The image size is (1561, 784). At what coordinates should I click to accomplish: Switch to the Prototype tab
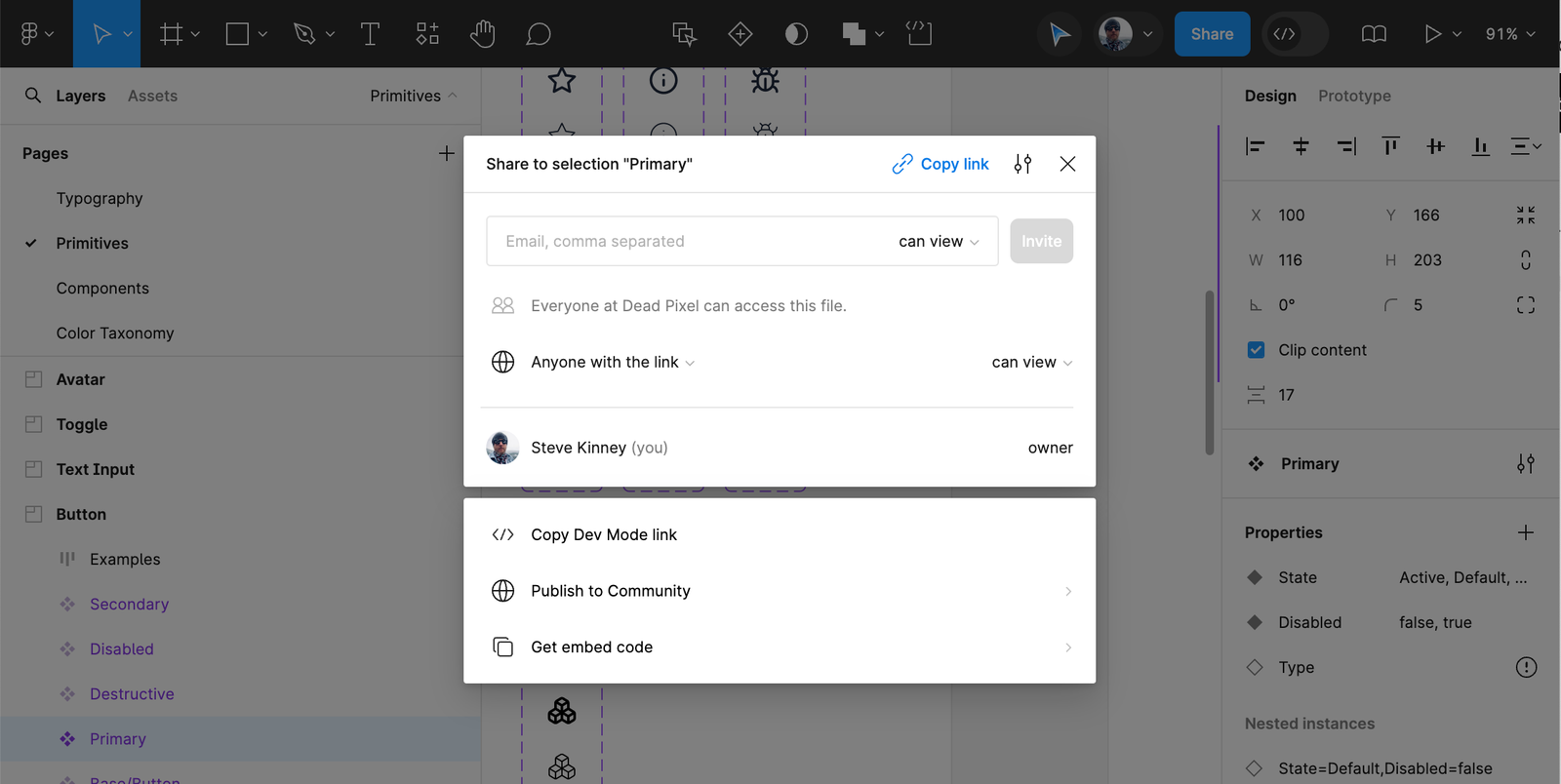[x=1354, y=96]
